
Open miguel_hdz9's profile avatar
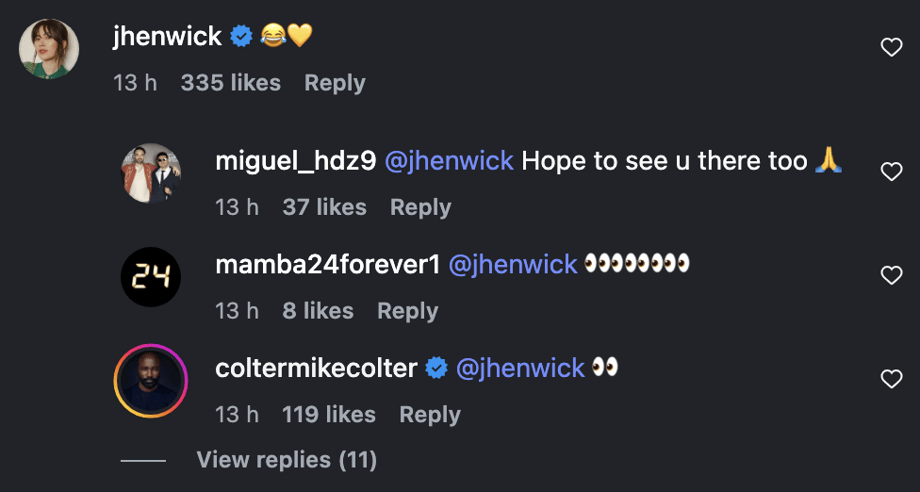[151, 173]
